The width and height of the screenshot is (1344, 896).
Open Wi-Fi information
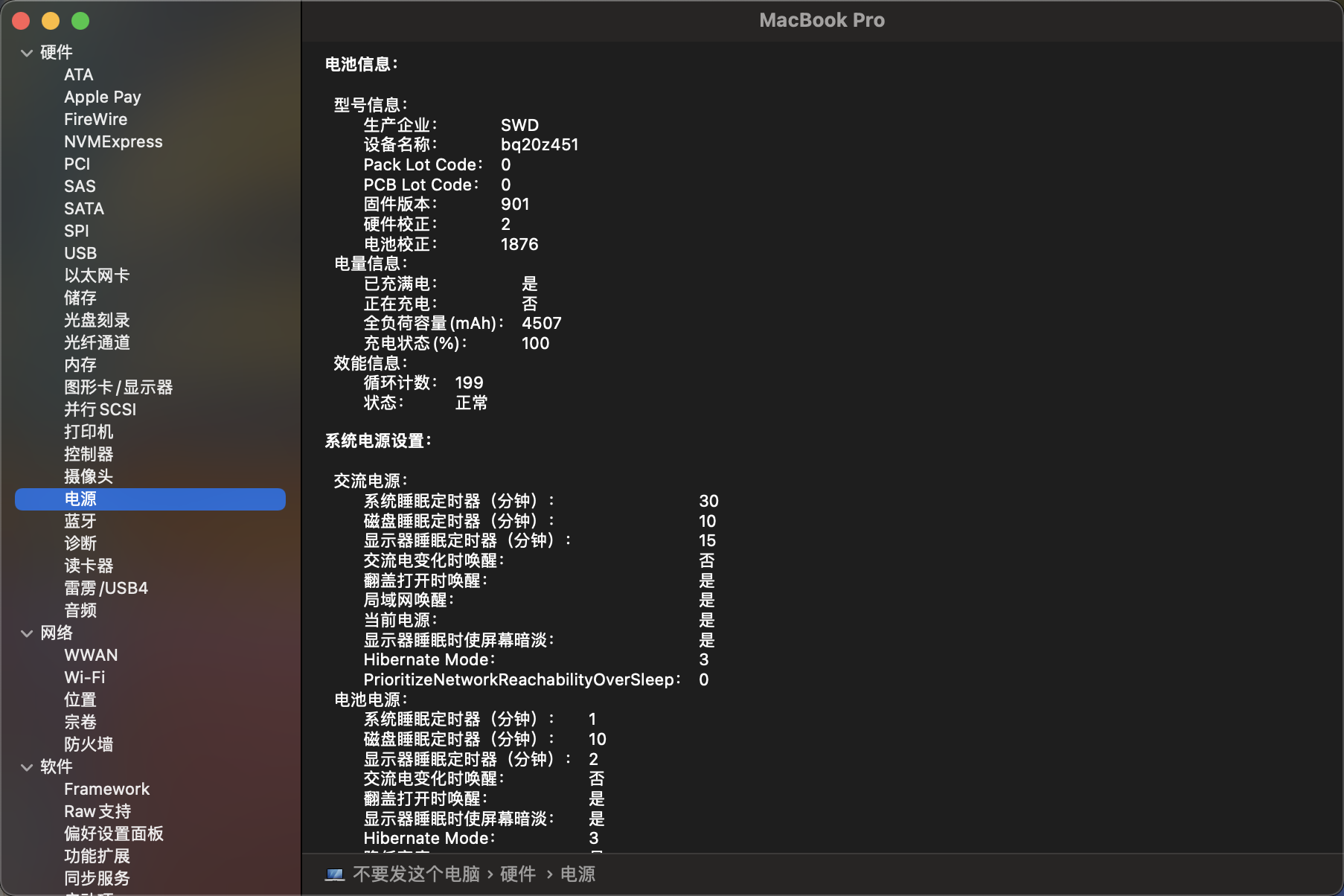coord(85,678)
